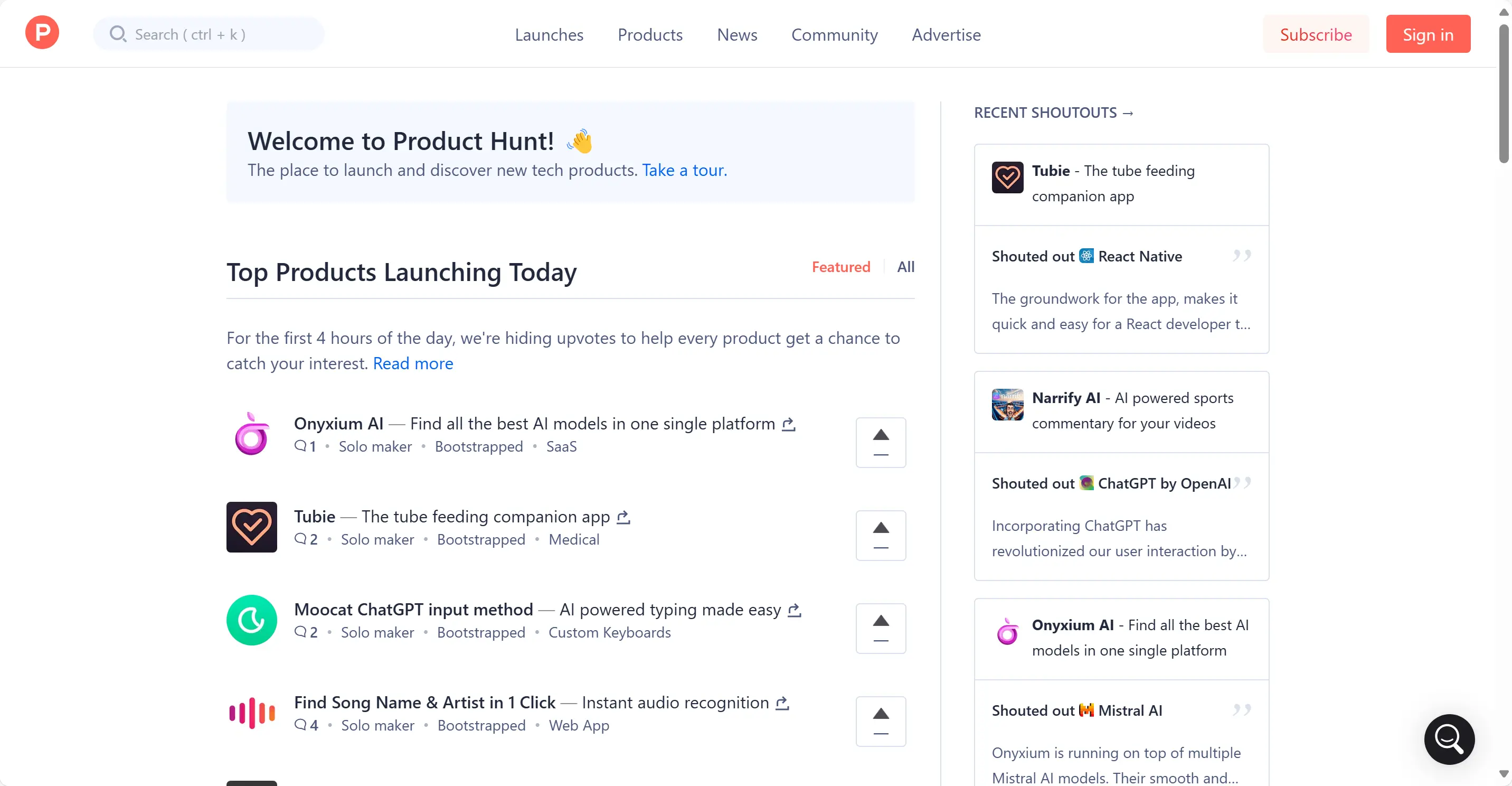Open the Tubie product title
The image size is (1512, 786).
[x=315, y=517]
